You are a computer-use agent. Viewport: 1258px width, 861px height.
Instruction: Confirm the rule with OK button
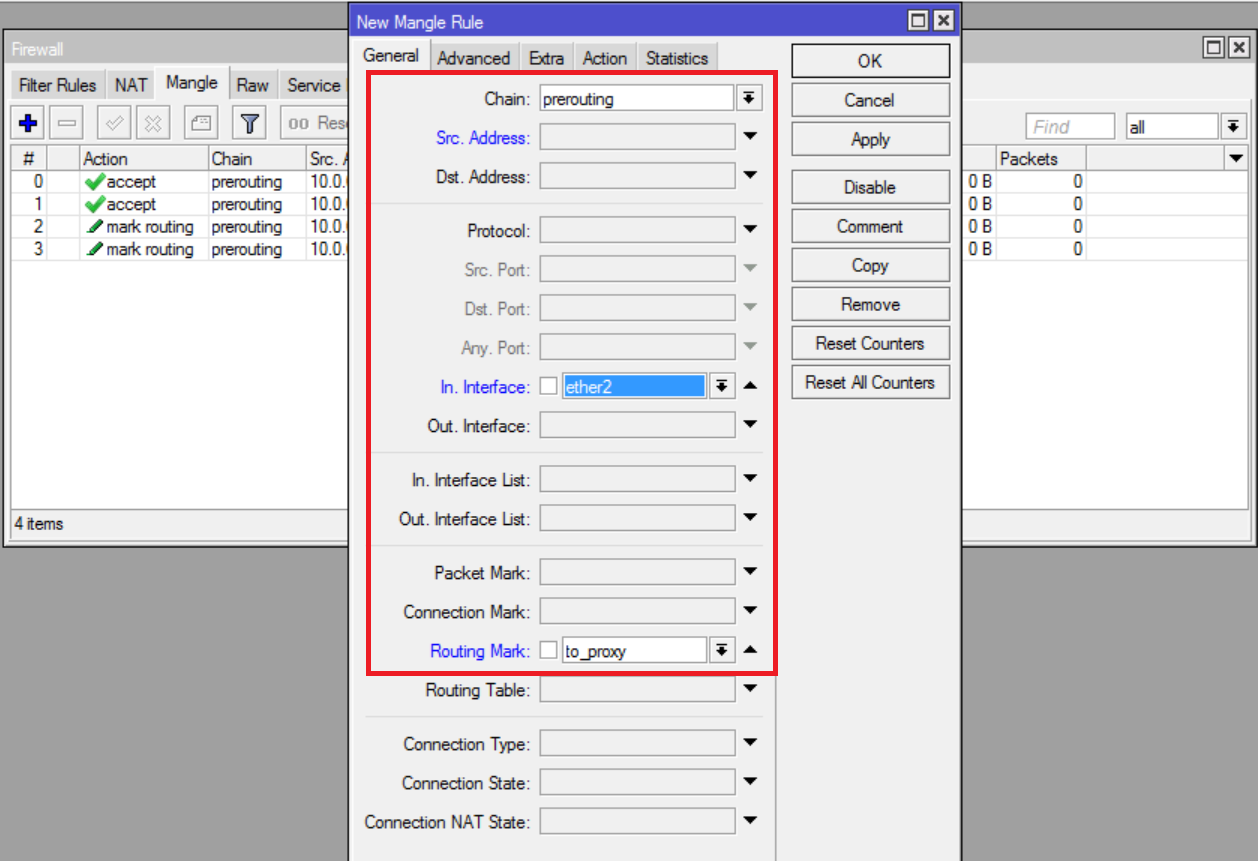870,61
